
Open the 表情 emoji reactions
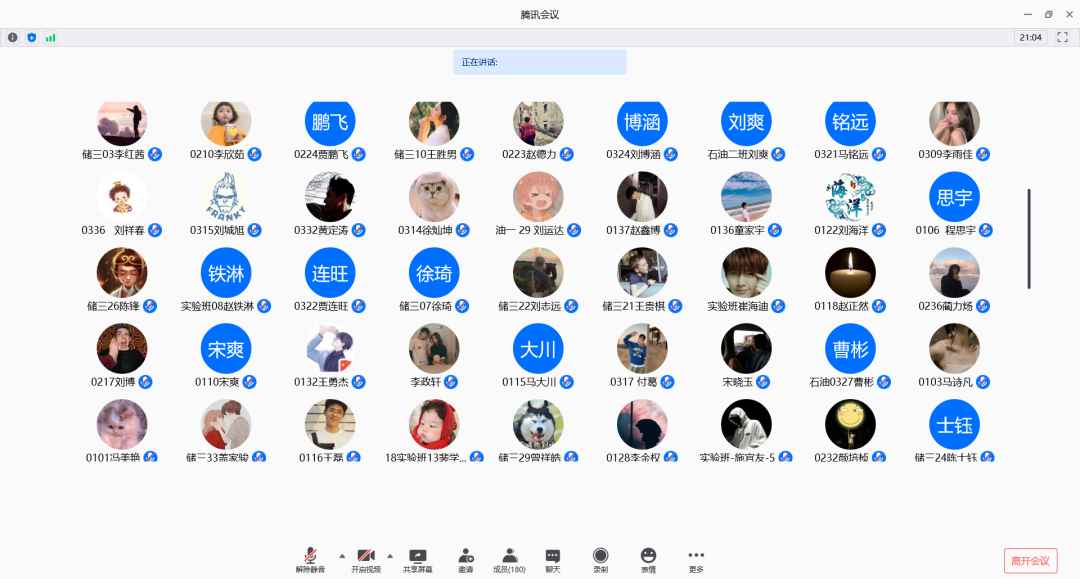click(648, 560)
